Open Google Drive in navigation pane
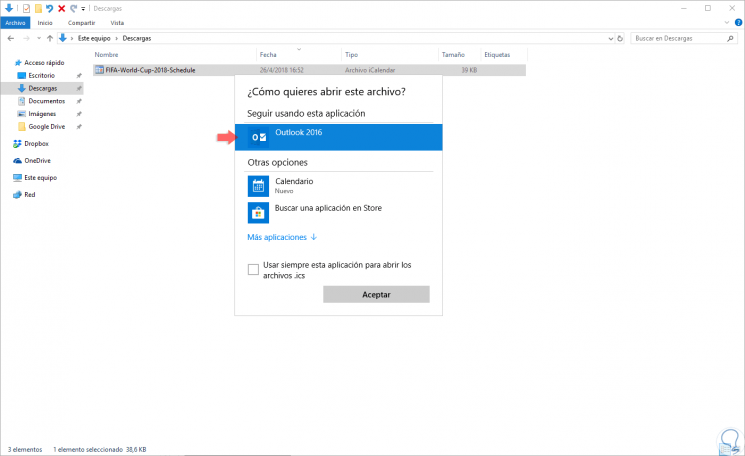 click(47, 127)
